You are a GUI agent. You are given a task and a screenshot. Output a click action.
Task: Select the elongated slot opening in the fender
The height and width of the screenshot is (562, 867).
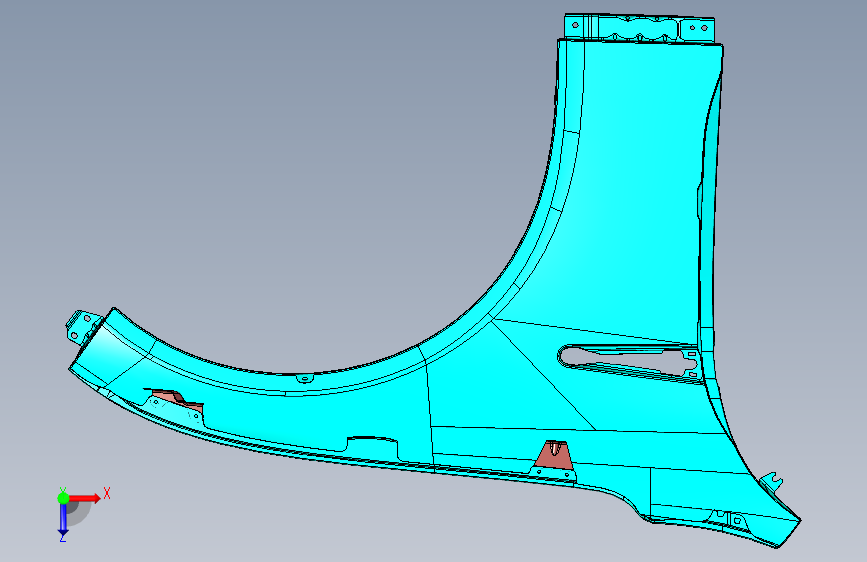click(629, 363)
